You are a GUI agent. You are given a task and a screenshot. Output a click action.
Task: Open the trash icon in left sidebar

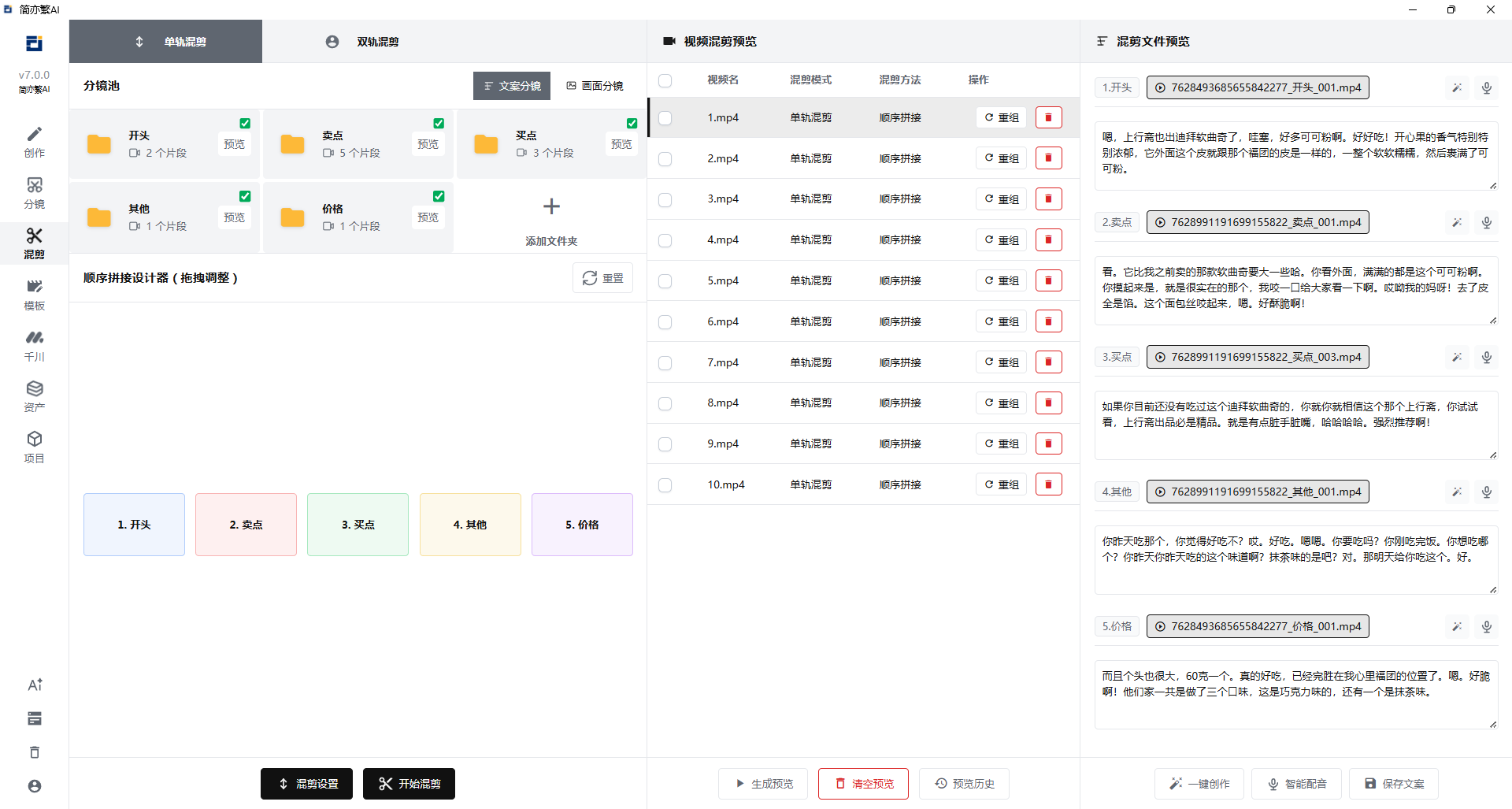(x=34, y=752)
